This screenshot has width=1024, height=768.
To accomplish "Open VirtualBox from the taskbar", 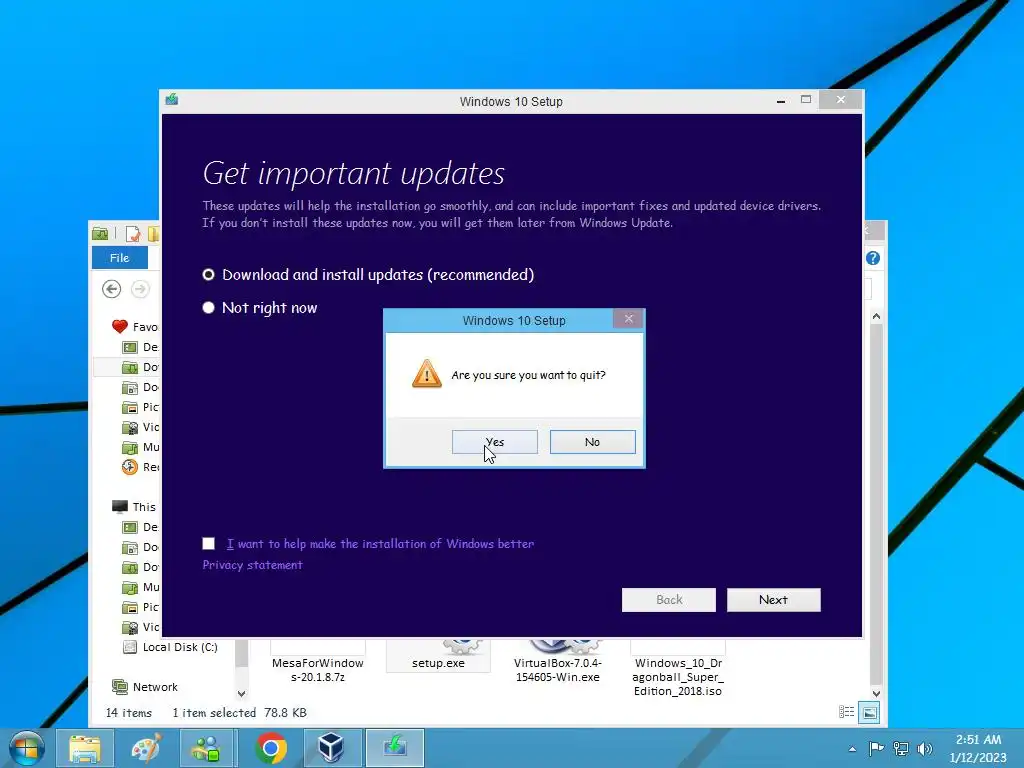I will [x=331, y=748].
